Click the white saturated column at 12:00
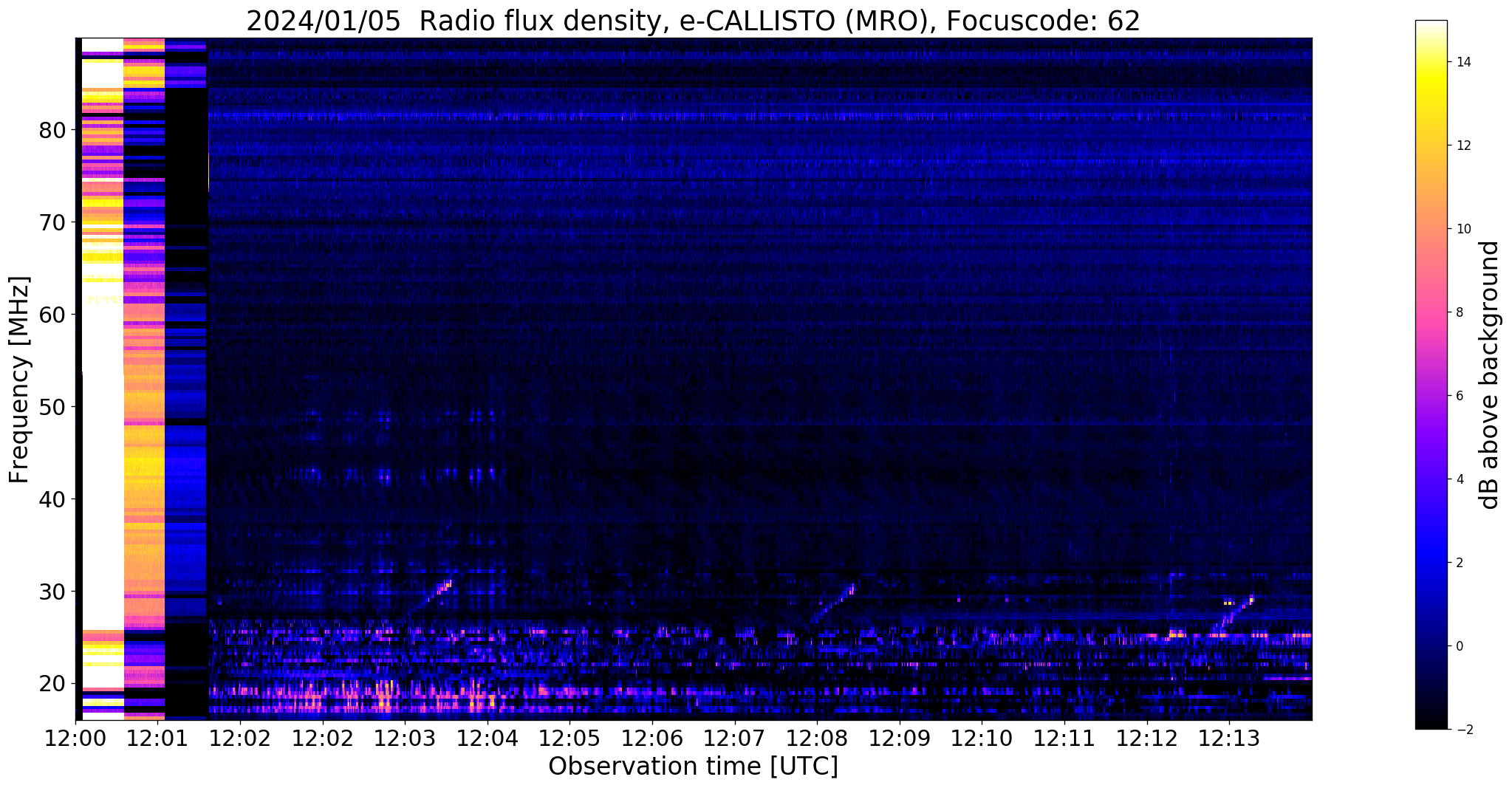1512x788 pixels. (102, 379)
